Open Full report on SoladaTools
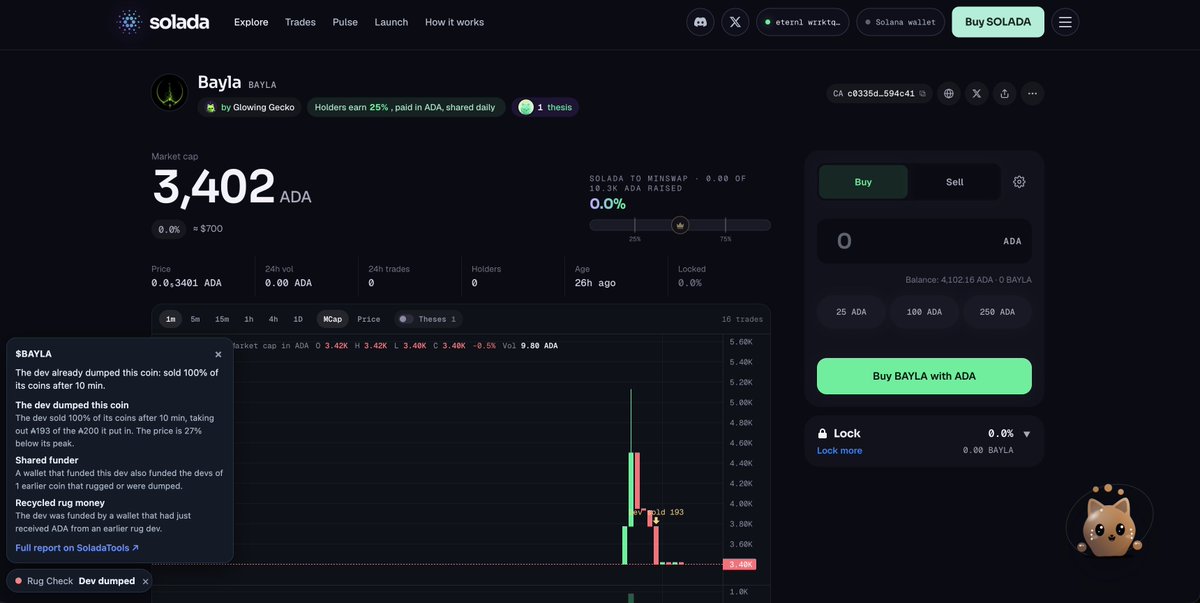Image resolution: width=1200 pixels, height=603 pixels. (77, 548)
